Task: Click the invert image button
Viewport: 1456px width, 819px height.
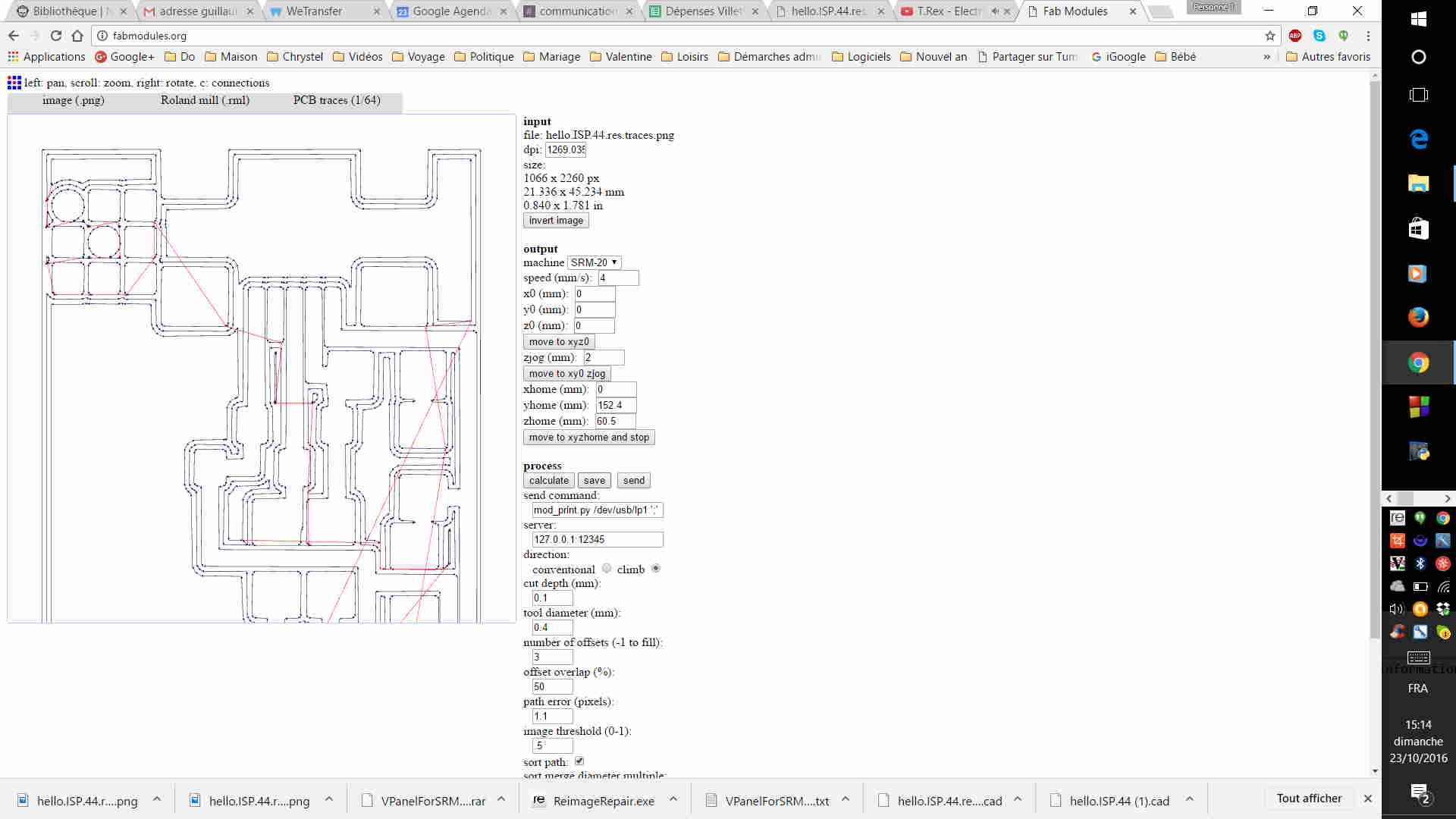Action: [x=556, y=221]
